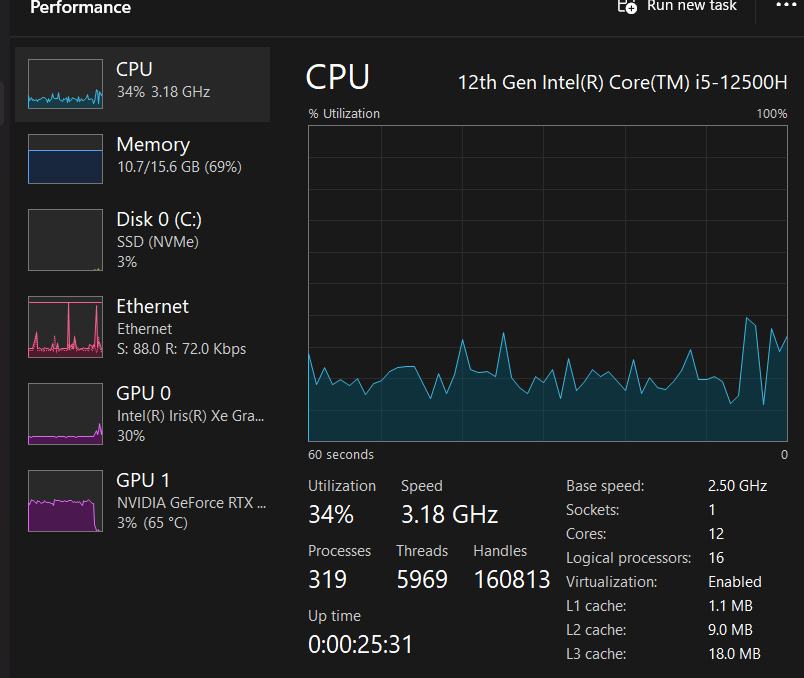Click the Run new task label
Screen dimensions: 804x678
(691, 6)
